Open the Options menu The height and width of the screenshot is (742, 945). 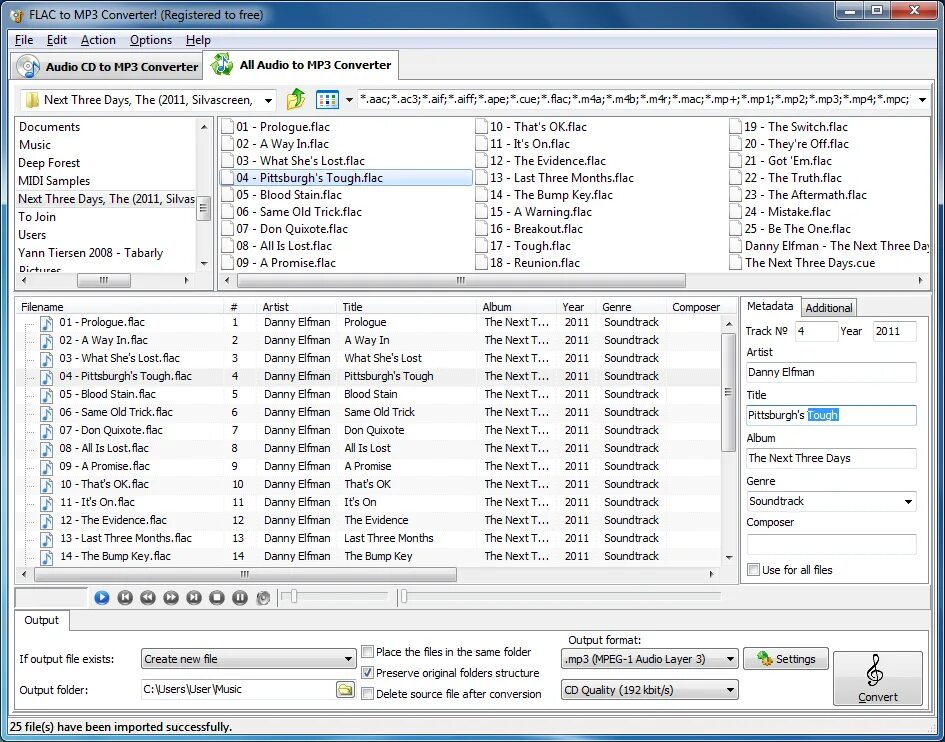(151, 40)
